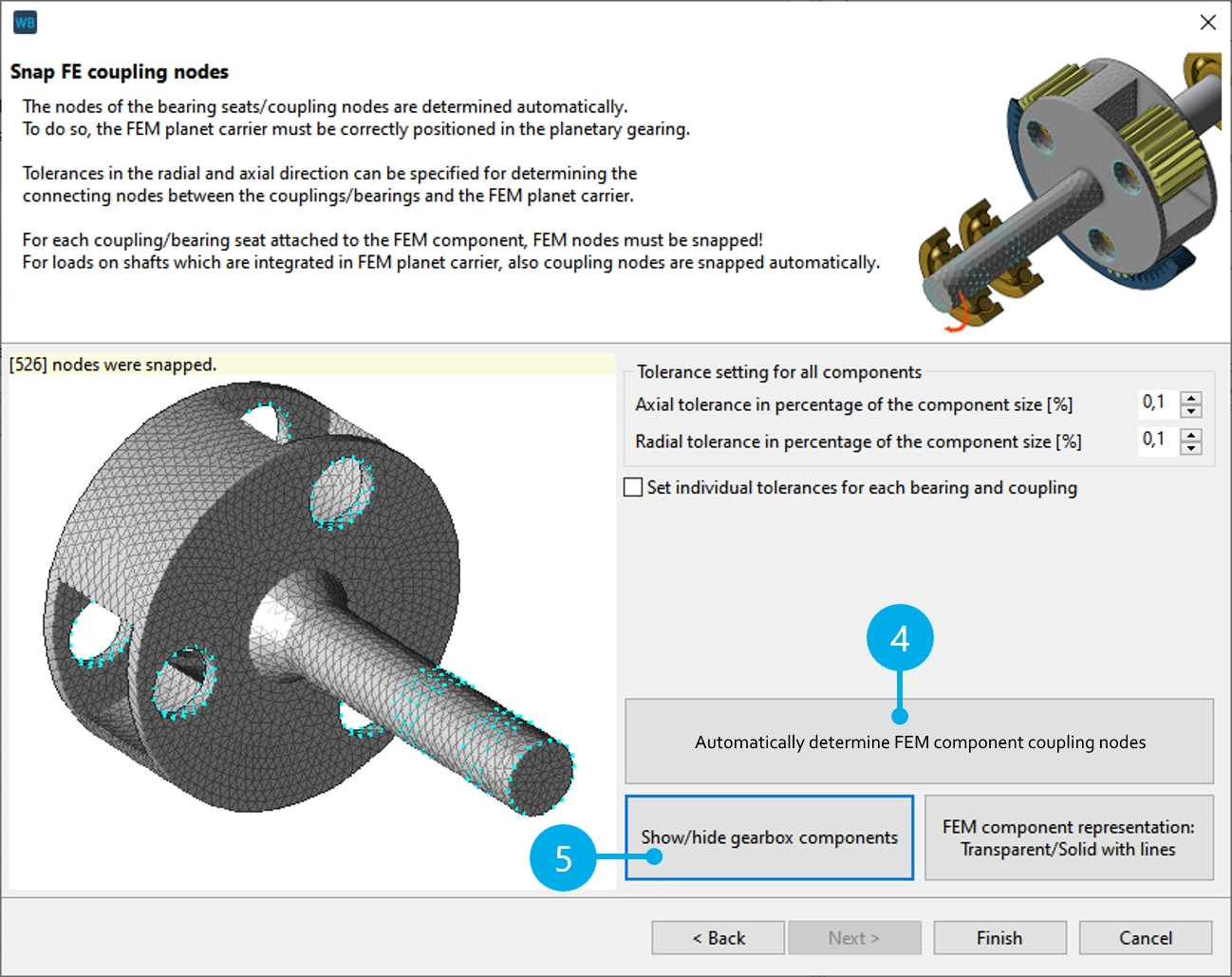Click the blue callout marker number 5
1232x977 pixels.
563,858
